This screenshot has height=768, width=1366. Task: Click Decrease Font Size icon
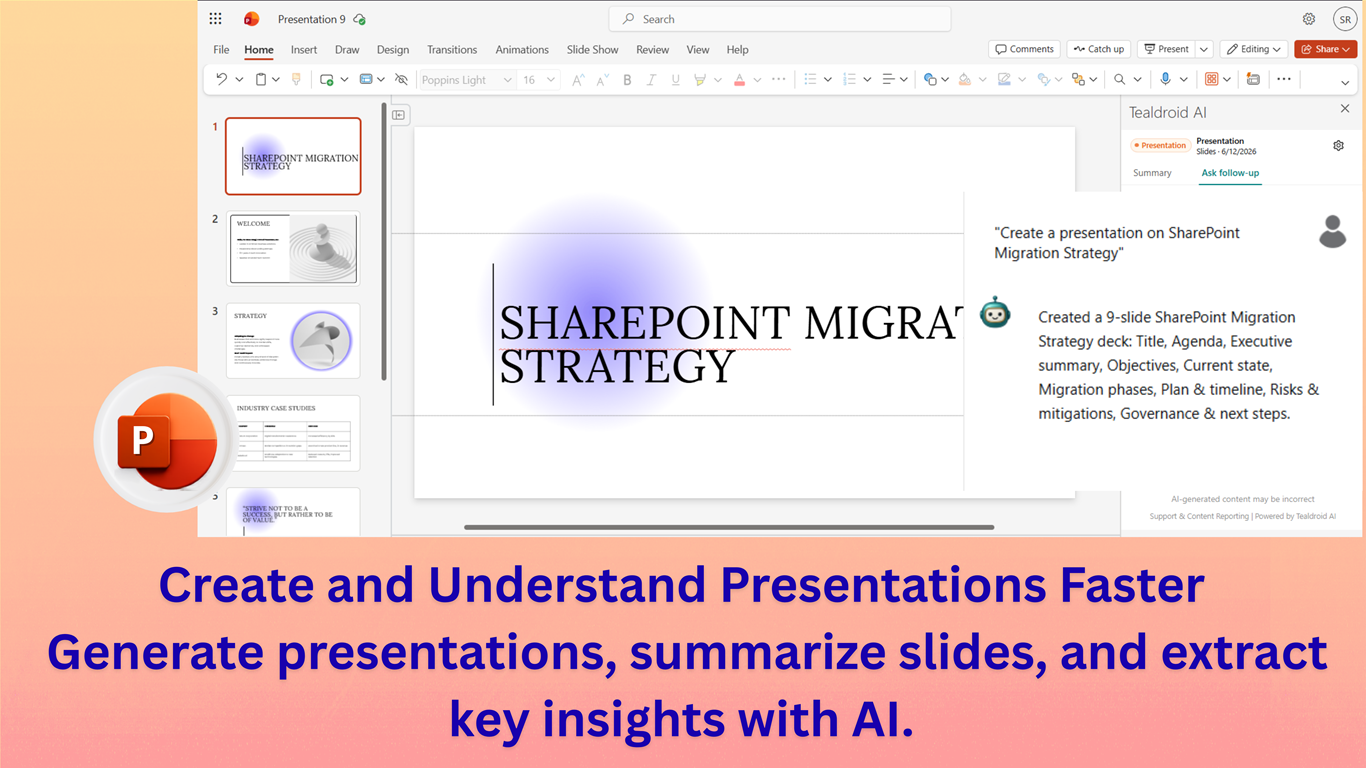coord(602,79)
